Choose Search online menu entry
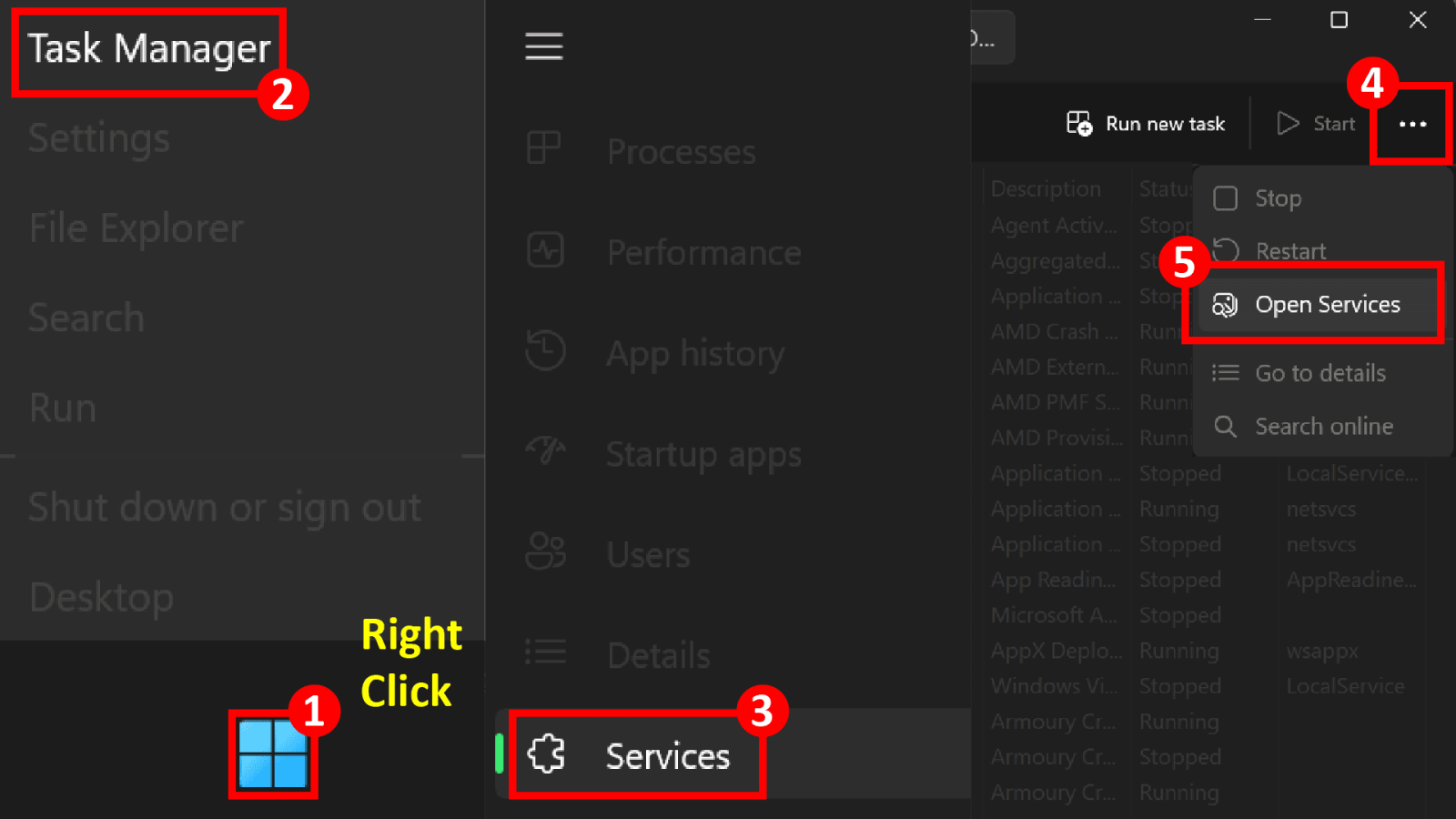This screenshot has width=1456, height=819. click(1323, 426)
